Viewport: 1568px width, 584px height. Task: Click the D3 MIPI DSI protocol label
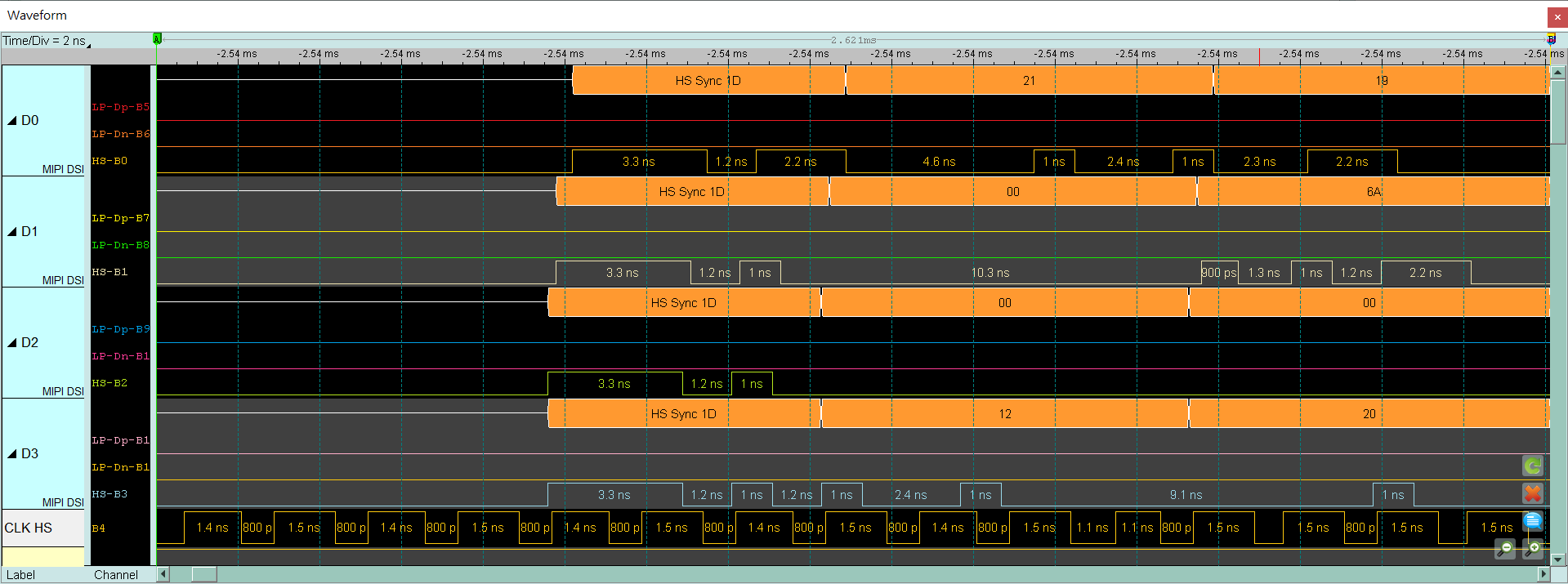click(63, 502)
